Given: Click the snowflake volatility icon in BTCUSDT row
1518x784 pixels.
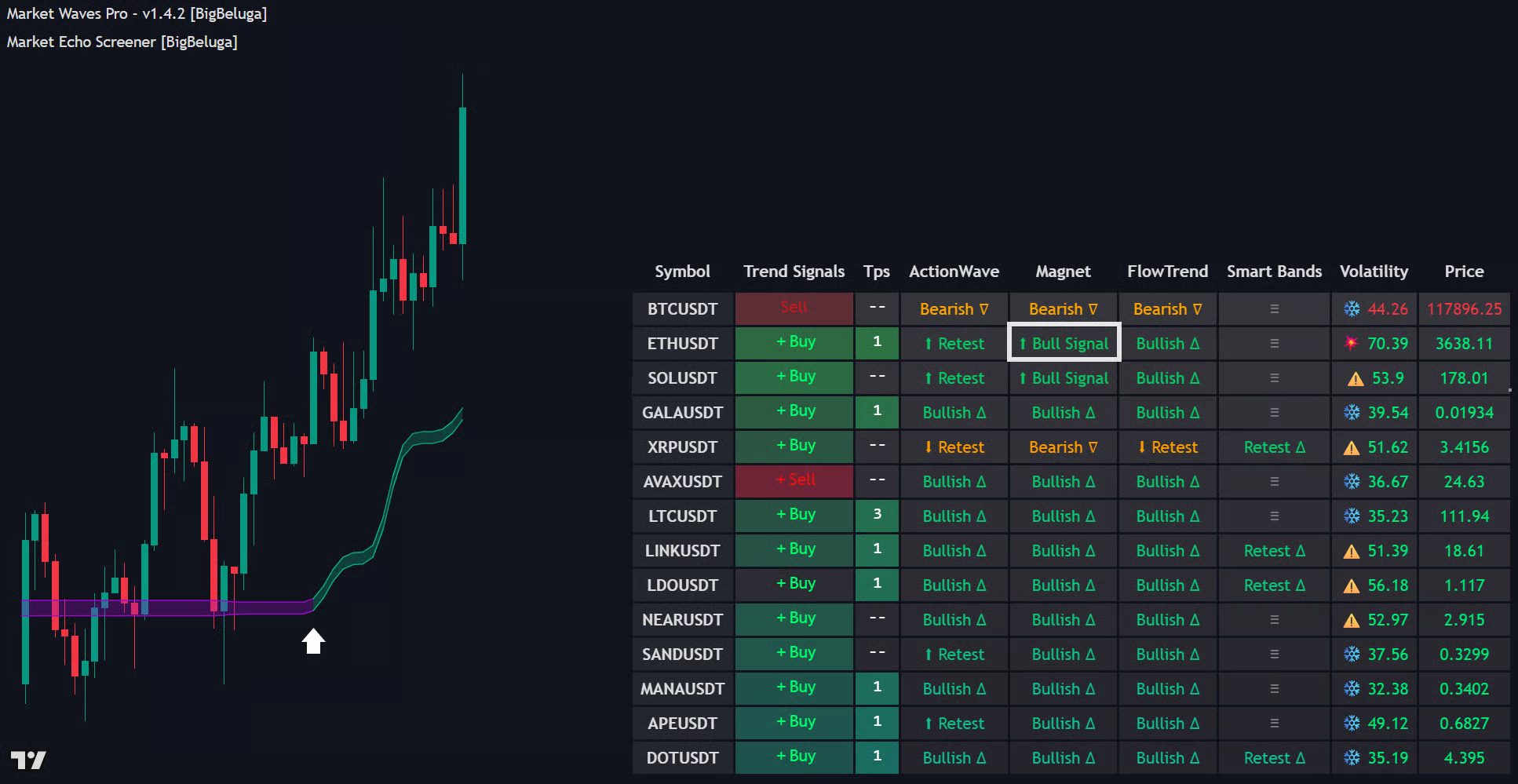Looking at the screenshot, I should click(1352, 309).
